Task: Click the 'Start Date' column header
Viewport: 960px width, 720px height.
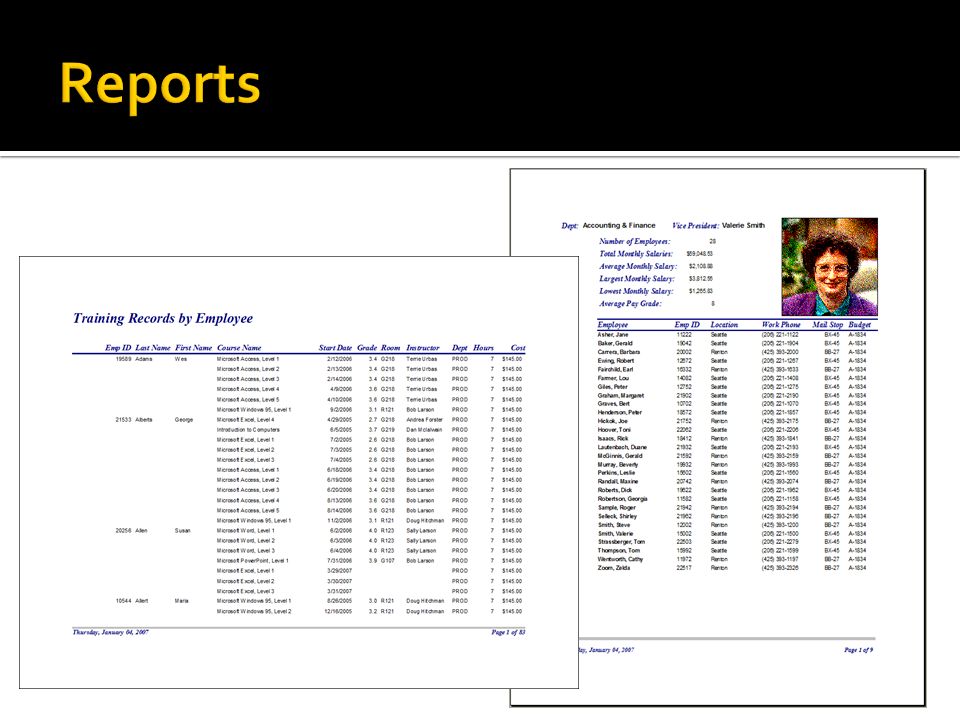Action: pyautogui.click(x=335, y=348)
